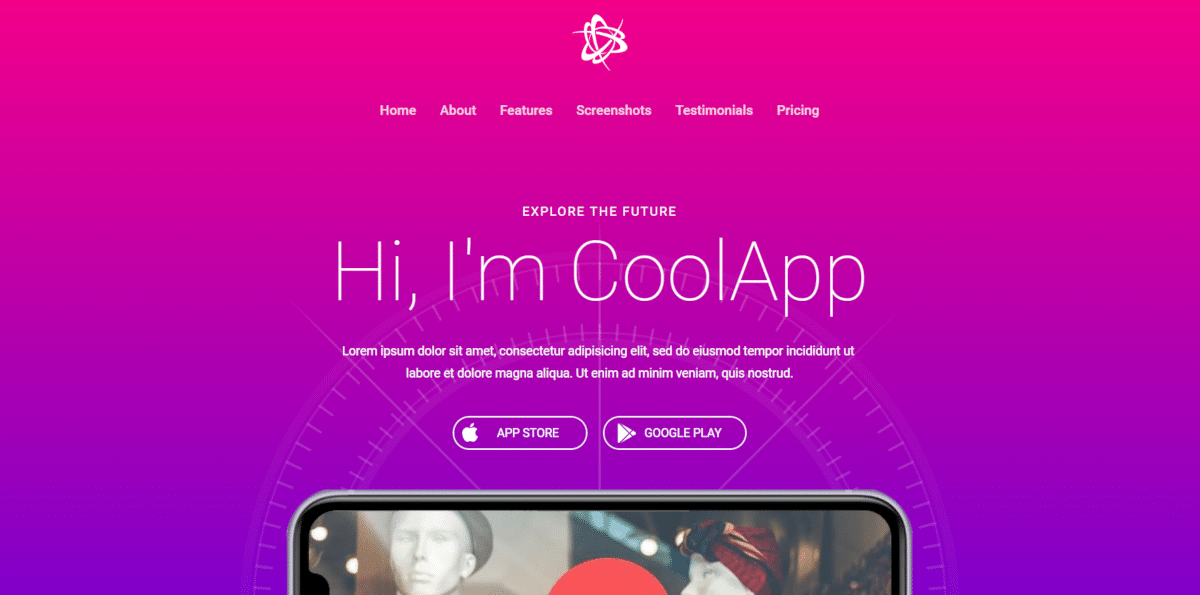This screenshot has height=595, width=1200.
Task: Click the "Hi, I'm CoolApp" headline
Action: [x=600, y=270]
